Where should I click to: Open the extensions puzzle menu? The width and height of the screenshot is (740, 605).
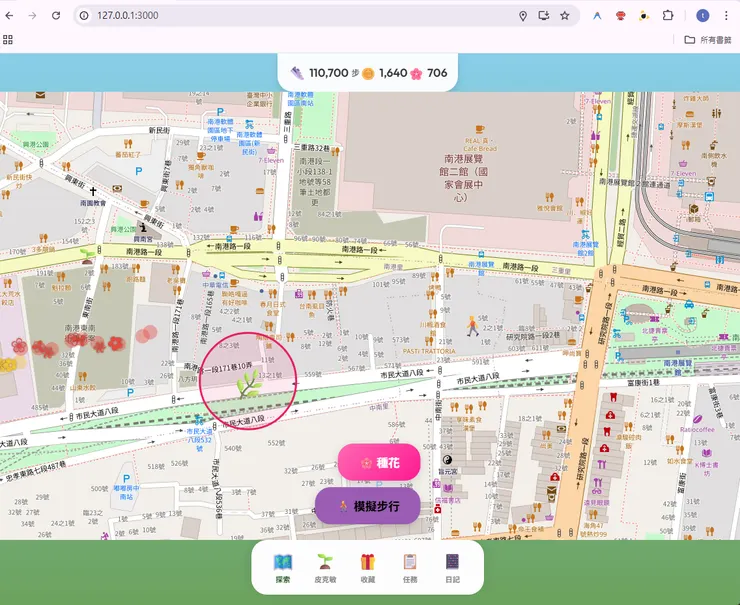pos(668,16)
